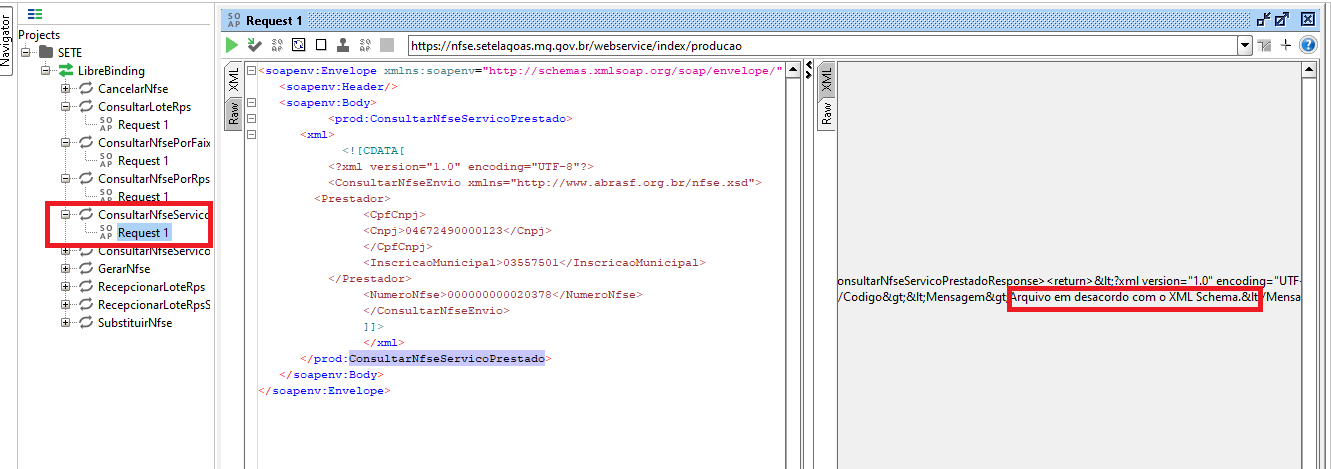
Task: Maximize the Request 1 internal window
Action: click(1283, 19)
